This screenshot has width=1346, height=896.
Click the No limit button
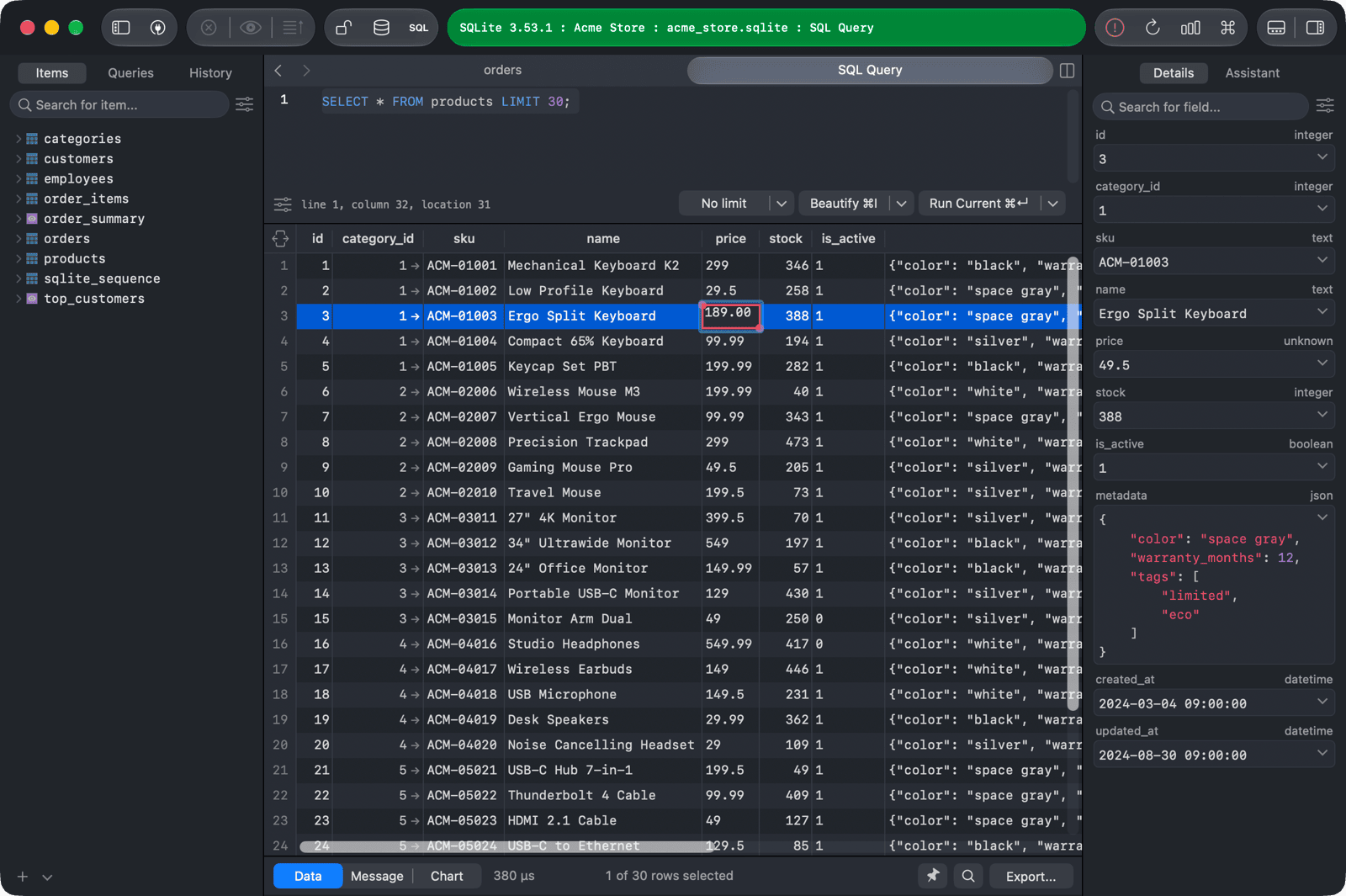click(x=723, y=204)
